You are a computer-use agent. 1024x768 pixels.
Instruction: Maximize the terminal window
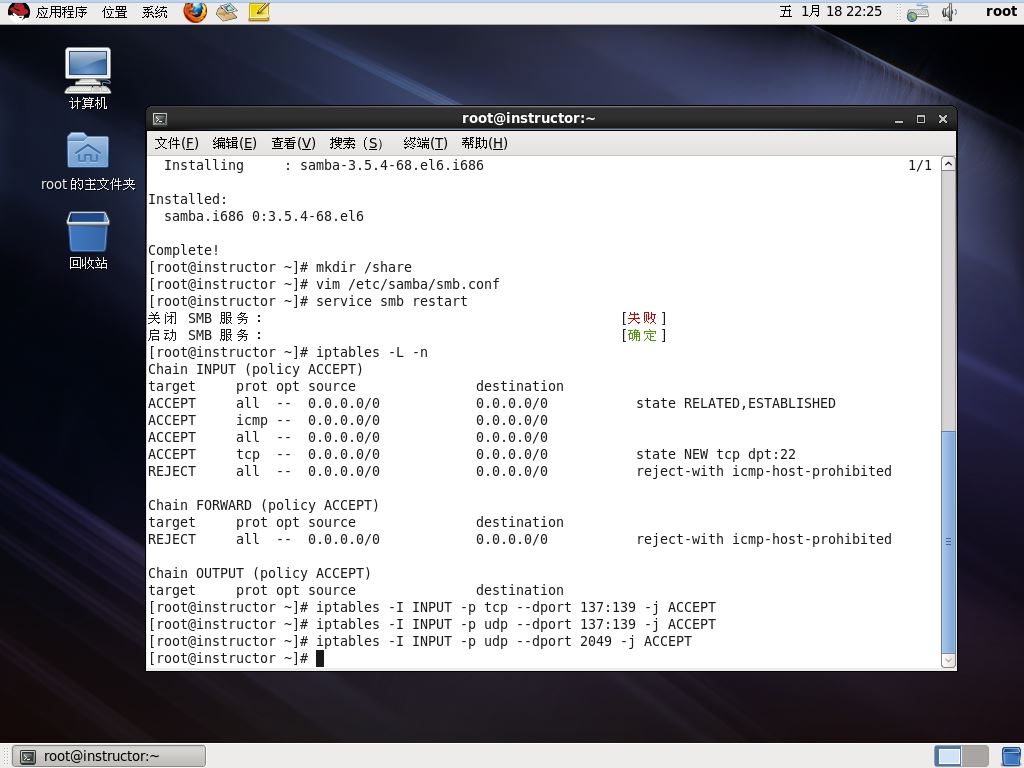point(921,119)
